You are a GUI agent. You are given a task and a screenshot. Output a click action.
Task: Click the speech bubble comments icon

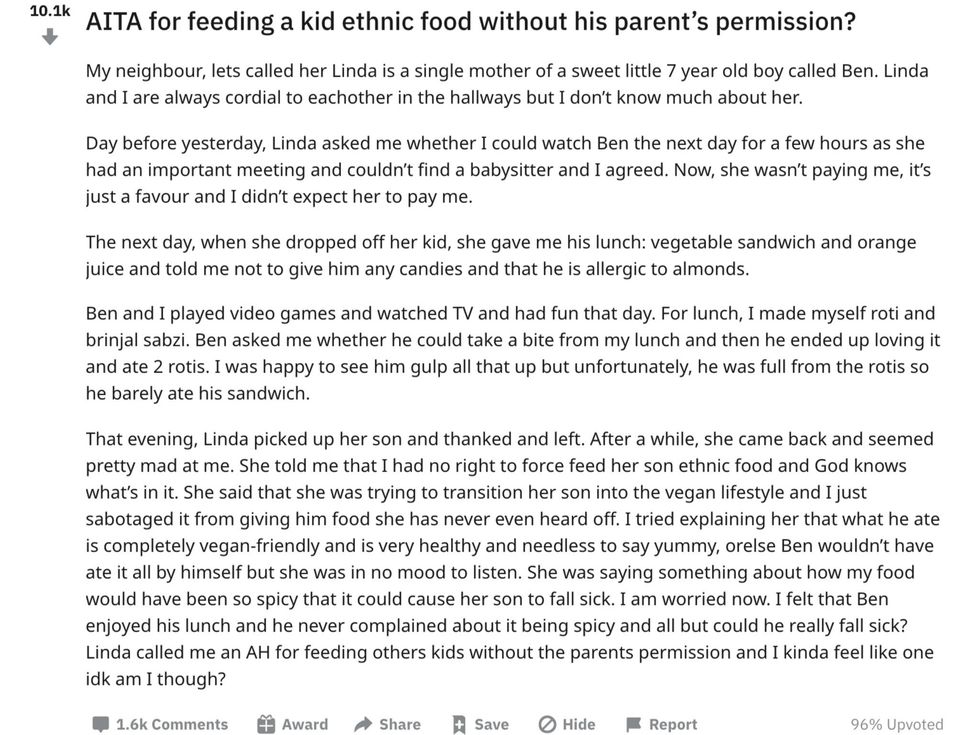[x=100, y=724]
